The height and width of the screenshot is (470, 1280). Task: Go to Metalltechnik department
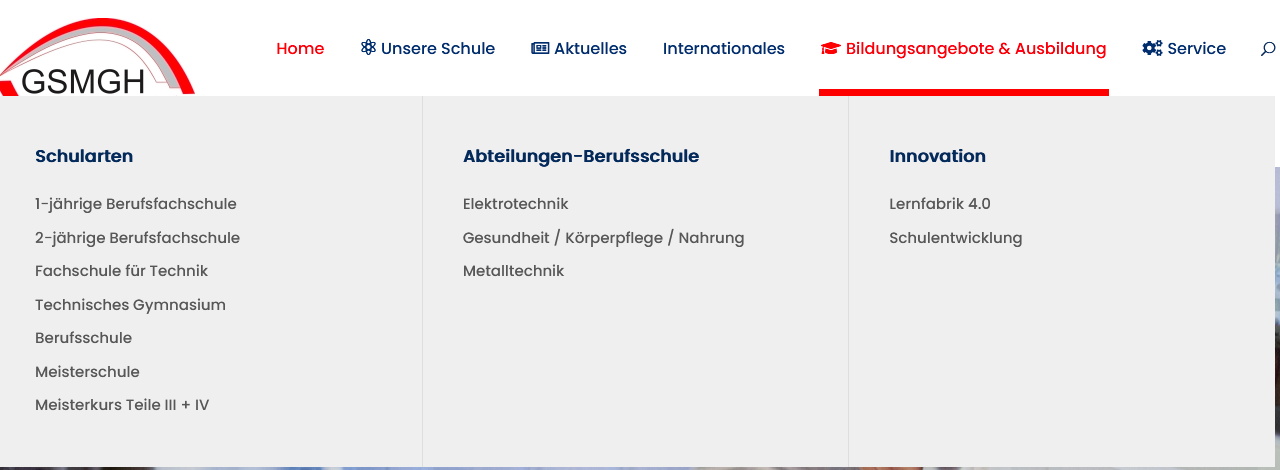click(513, 271)
